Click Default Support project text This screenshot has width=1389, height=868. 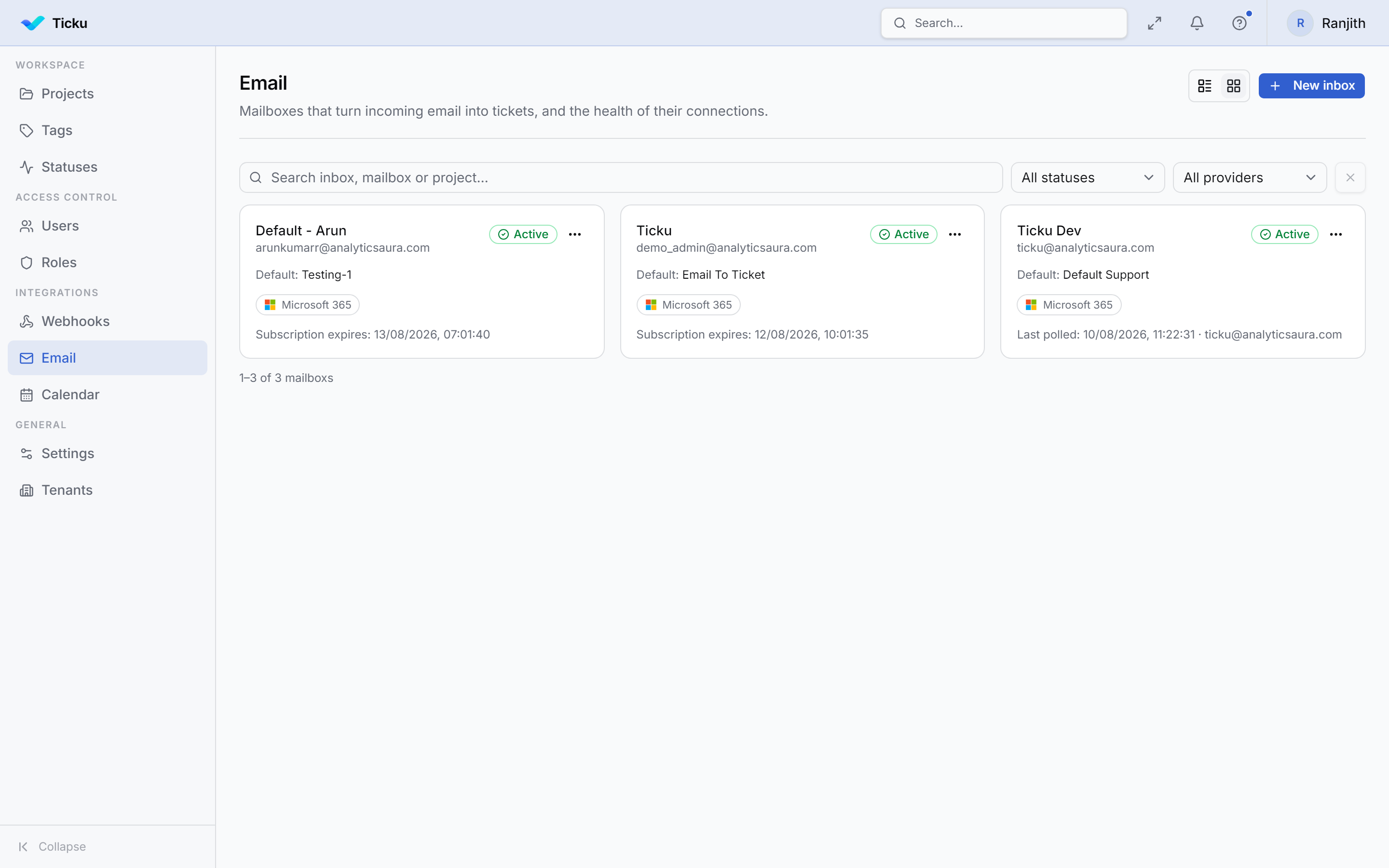1105,275
